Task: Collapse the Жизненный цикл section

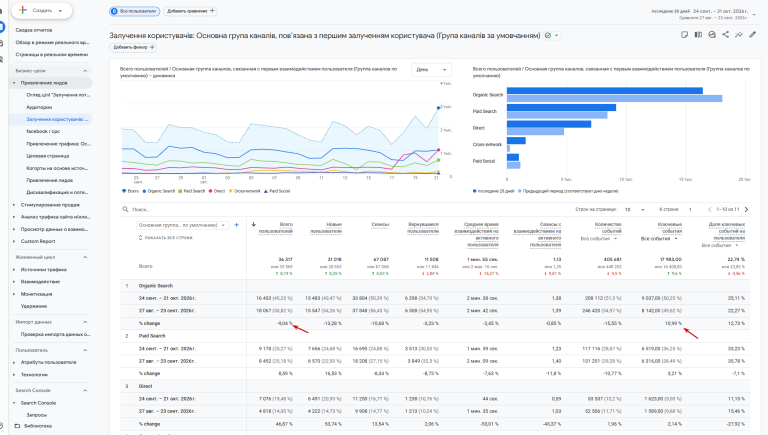Action: point(85,257)
